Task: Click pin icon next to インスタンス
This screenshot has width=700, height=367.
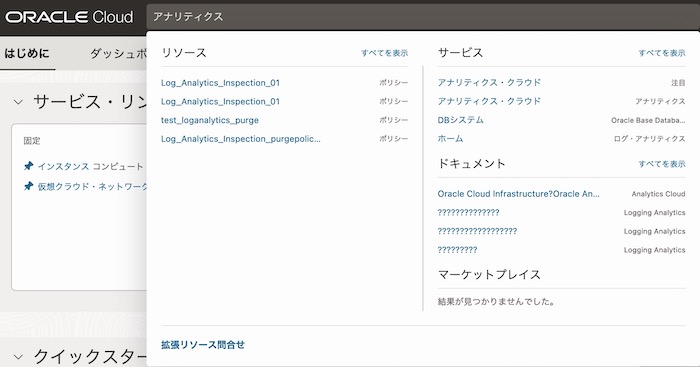Action: [x=29, y=166]
